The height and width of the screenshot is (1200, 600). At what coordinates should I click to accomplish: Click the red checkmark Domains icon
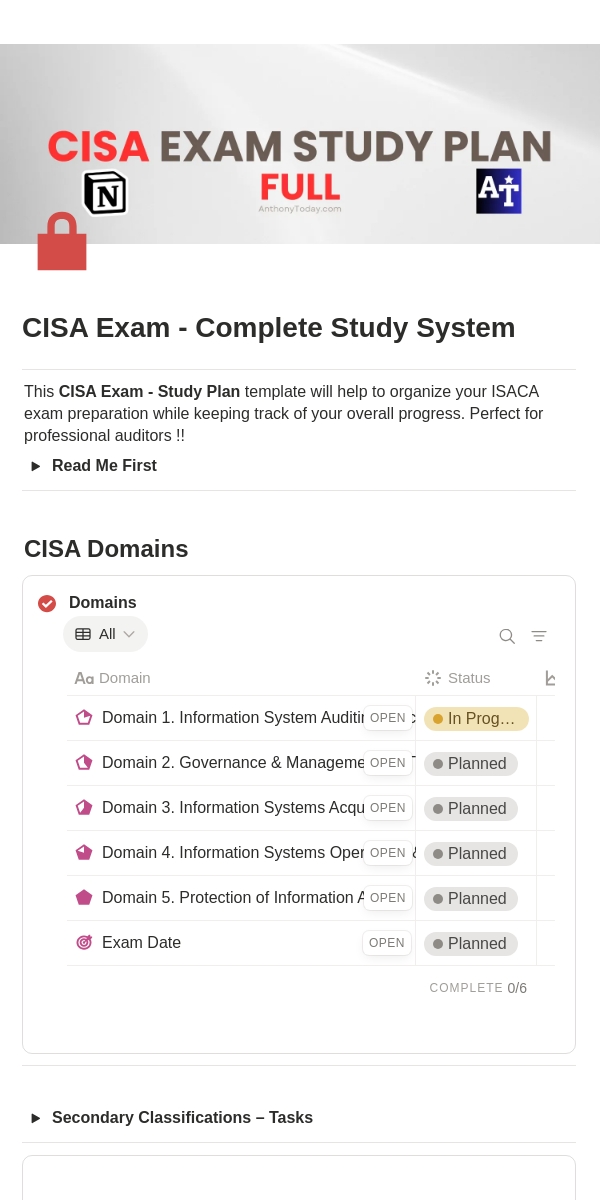pos(47,603)
